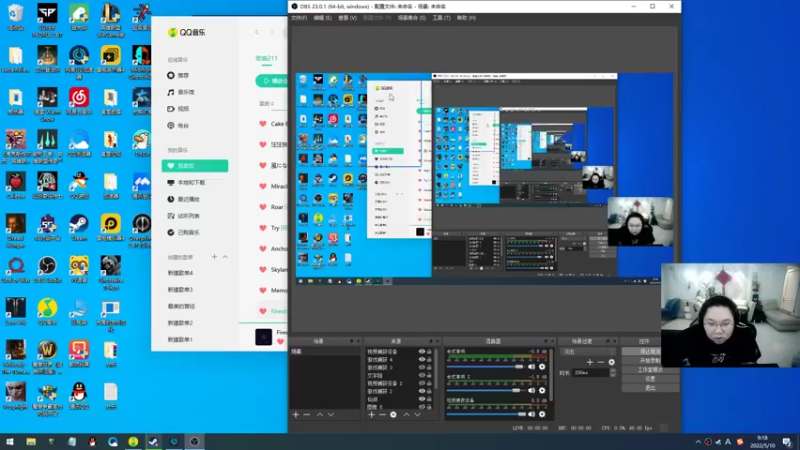Toggle lock on 窗口捕获 4 source
800x450 pixels.
click(x=429, y=359)
